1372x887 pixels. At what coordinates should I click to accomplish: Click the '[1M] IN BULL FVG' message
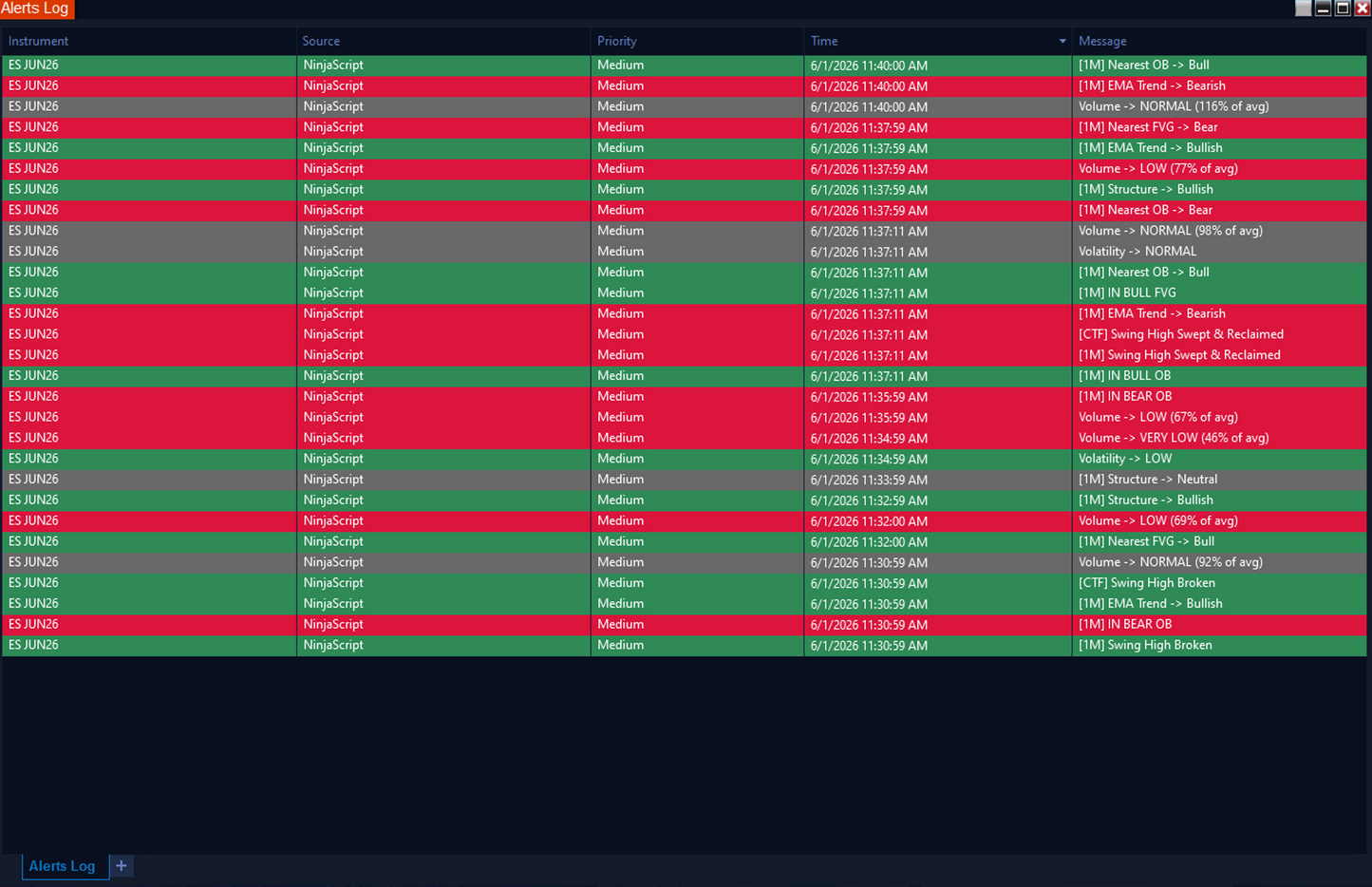coord(1127,293)
